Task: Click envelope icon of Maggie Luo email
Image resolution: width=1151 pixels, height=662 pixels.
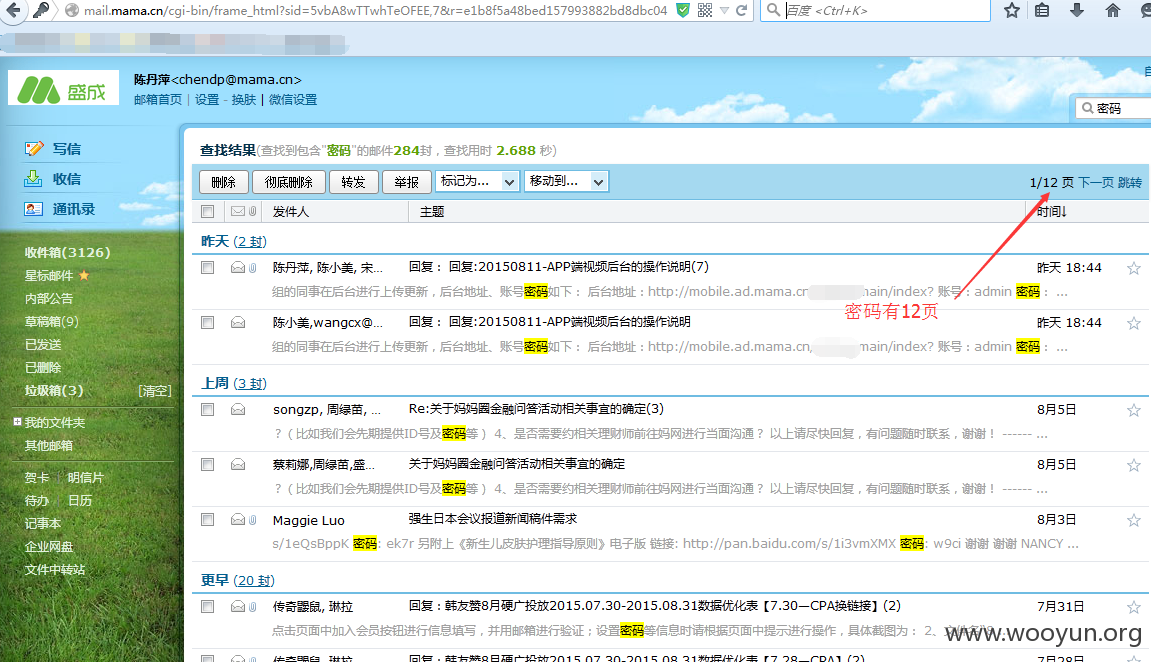Action: coord(238,520)
